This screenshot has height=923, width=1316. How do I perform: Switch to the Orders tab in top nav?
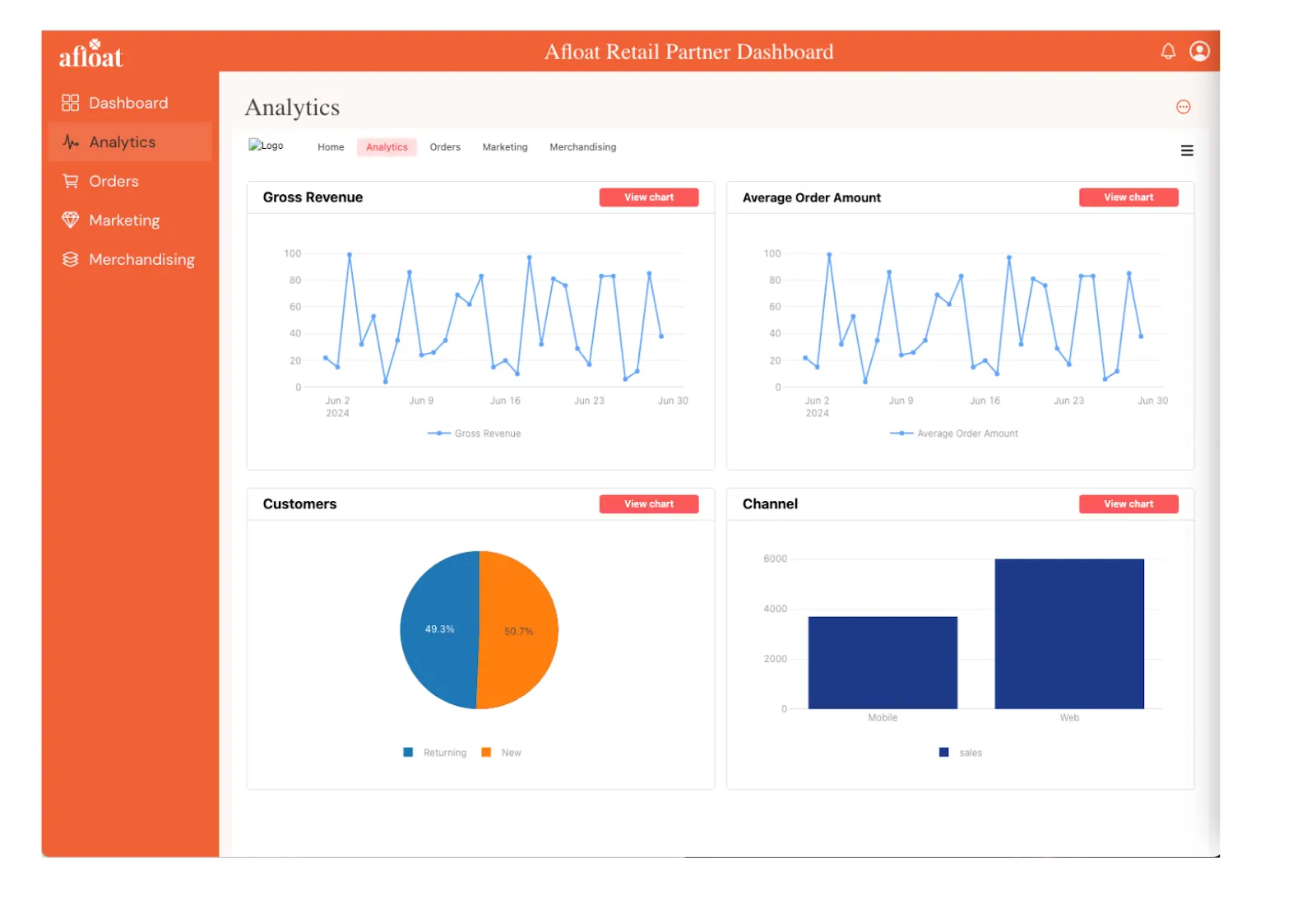pyautogui.click(x=445, y=147)
